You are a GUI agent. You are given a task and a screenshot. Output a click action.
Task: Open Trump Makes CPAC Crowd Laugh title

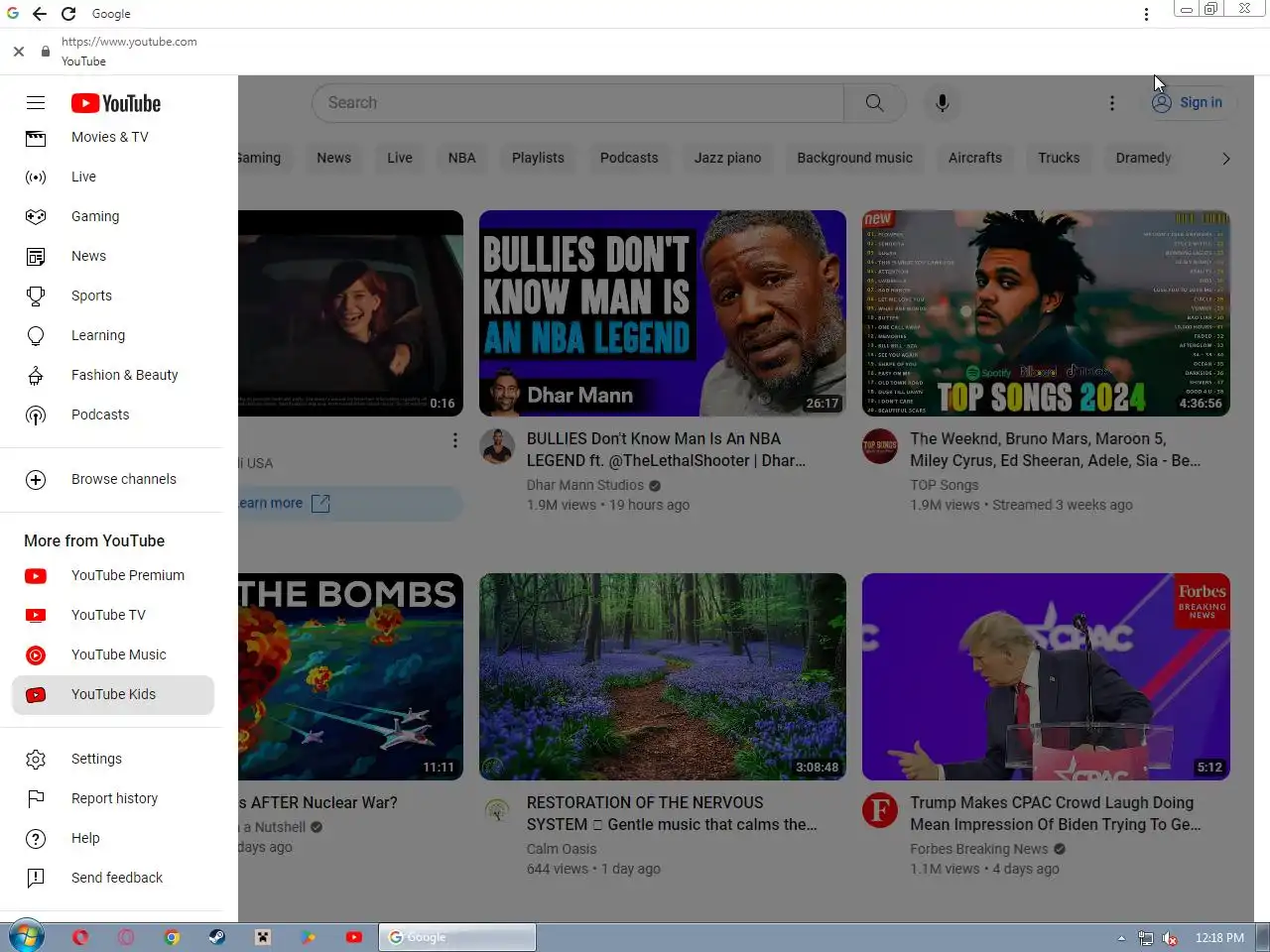pyautogui.click(x=1056, y=813)
